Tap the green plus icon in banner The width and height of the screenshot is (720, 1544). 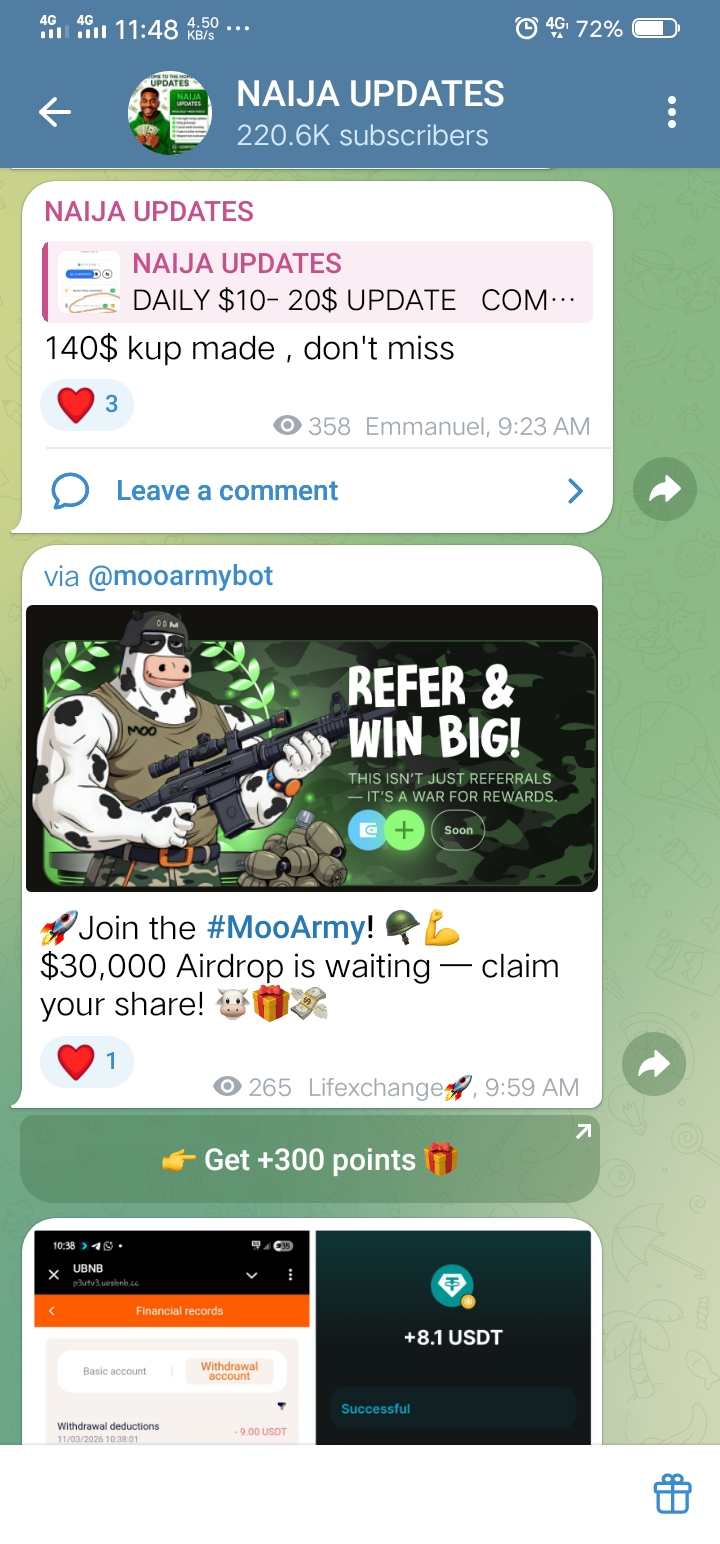click(404, 830)
